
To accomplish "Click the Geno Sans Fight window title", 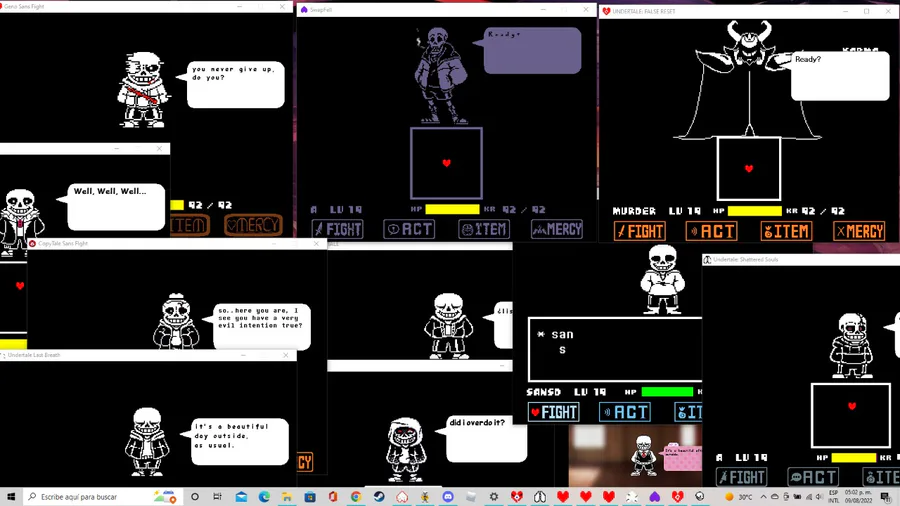I will (x=24, y=6).
